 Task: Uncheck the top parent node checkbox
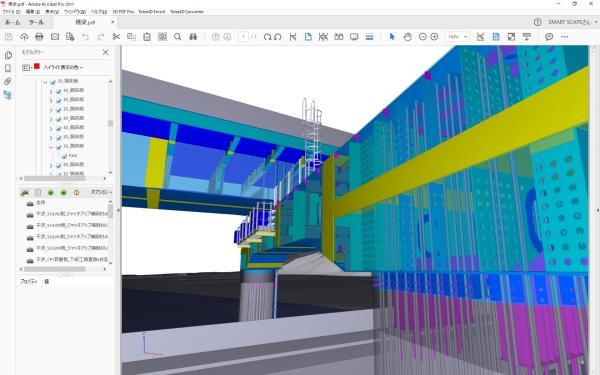pos(53,82)
